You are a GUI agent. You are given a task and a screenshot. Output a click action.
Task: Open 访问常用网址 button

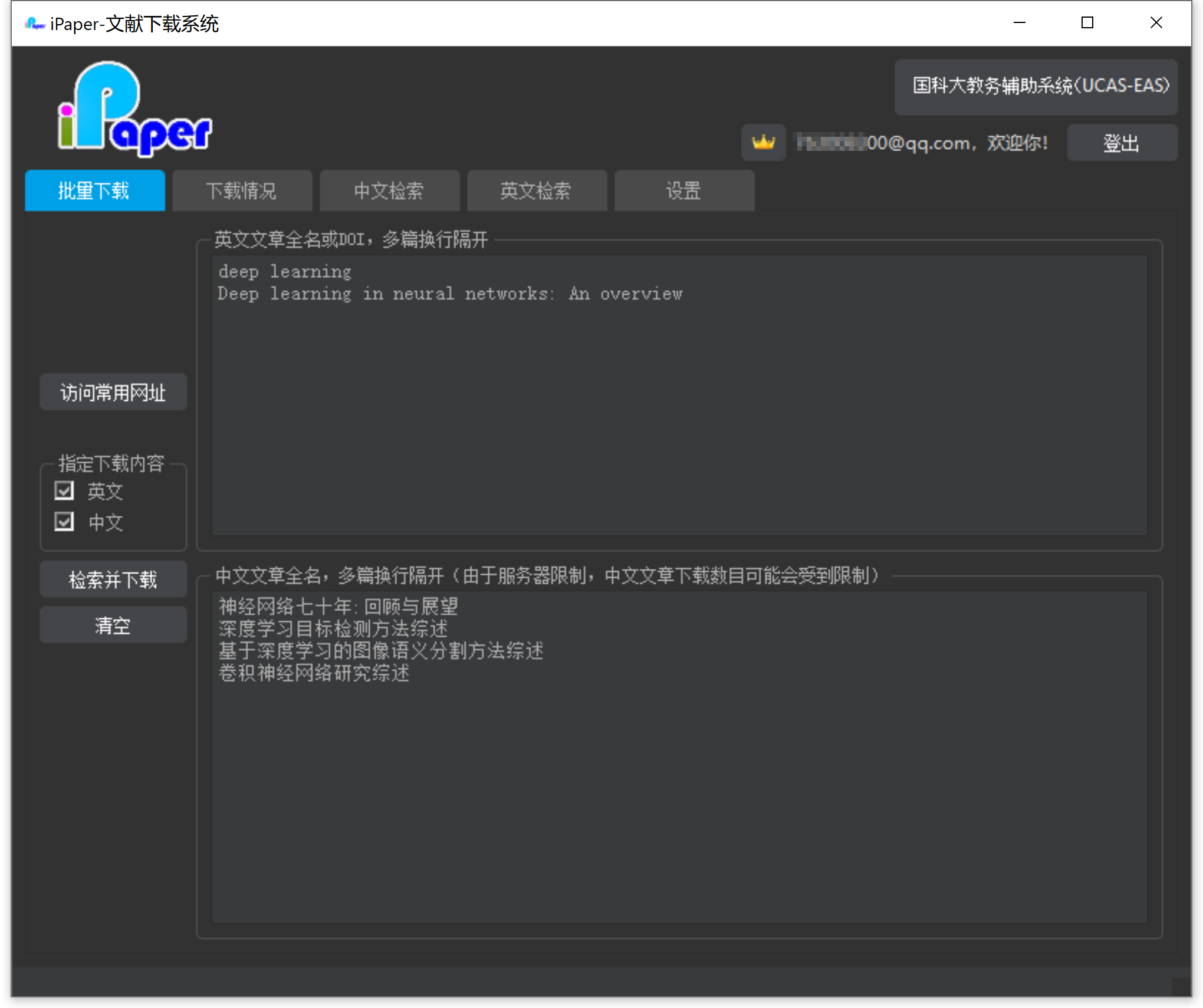(x=113, y=393)
